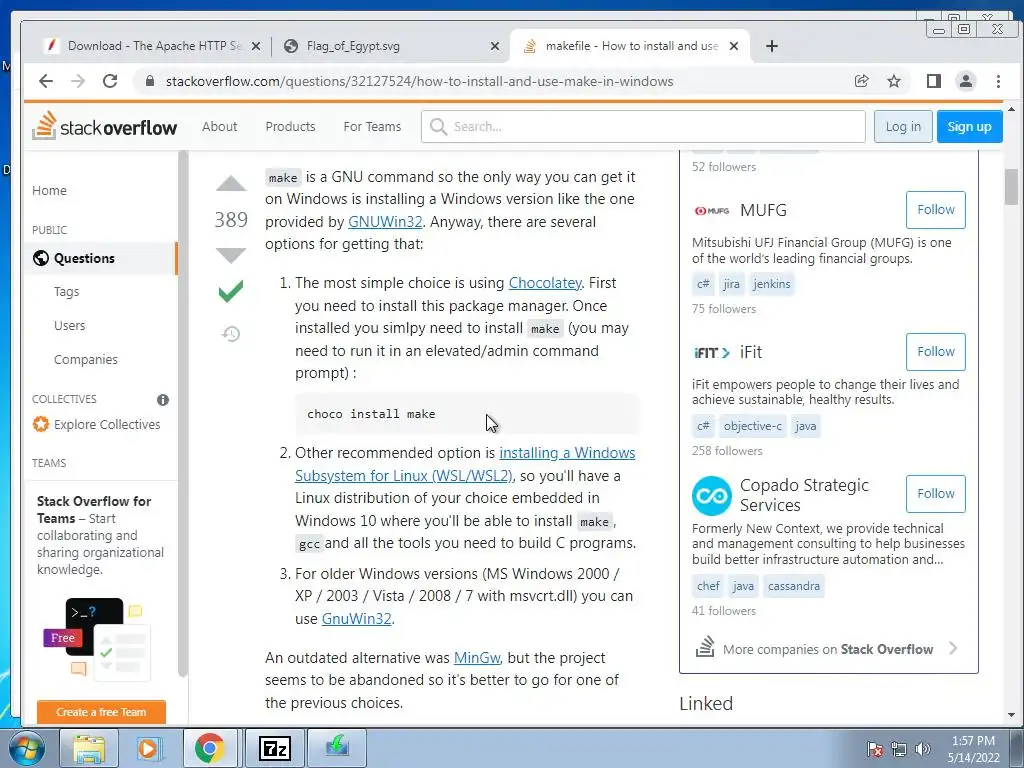Open the GNUWin32 link in the intro paragraph

pos(385,221)
